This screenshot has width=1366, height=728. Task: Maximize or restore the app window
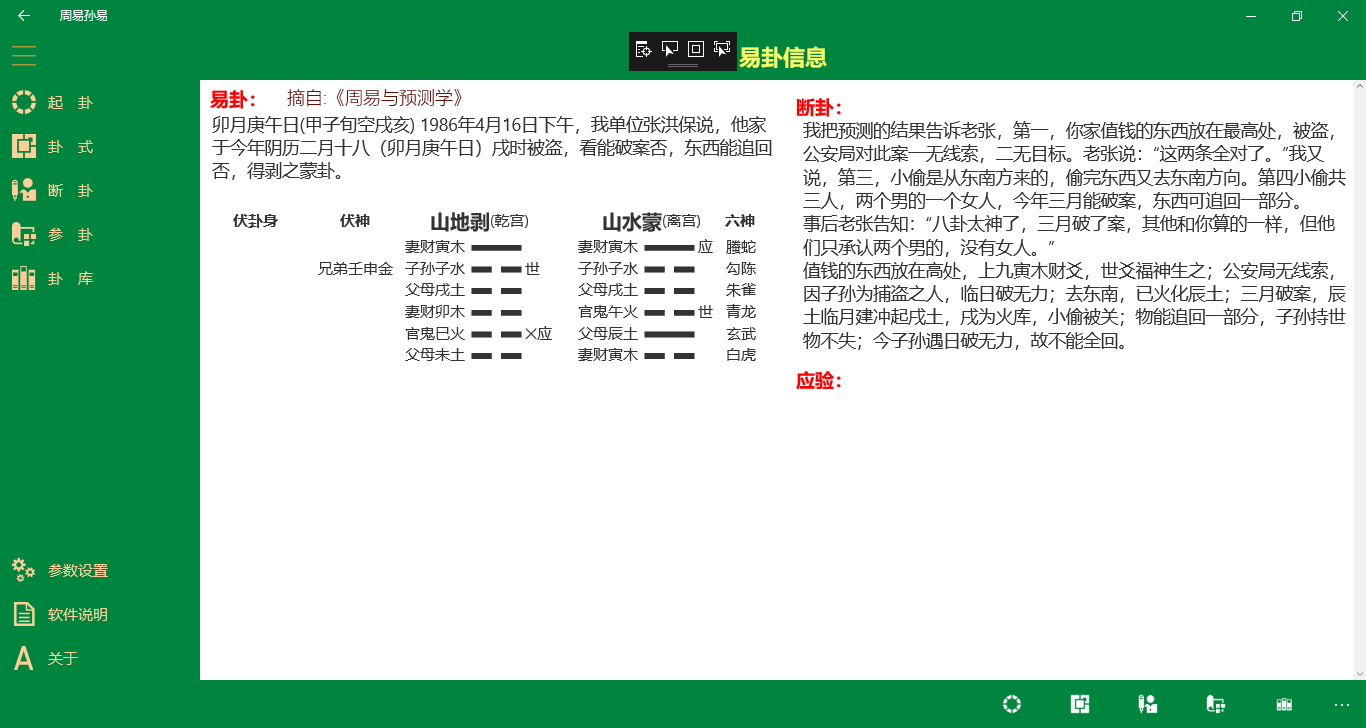pos(1297,16)
